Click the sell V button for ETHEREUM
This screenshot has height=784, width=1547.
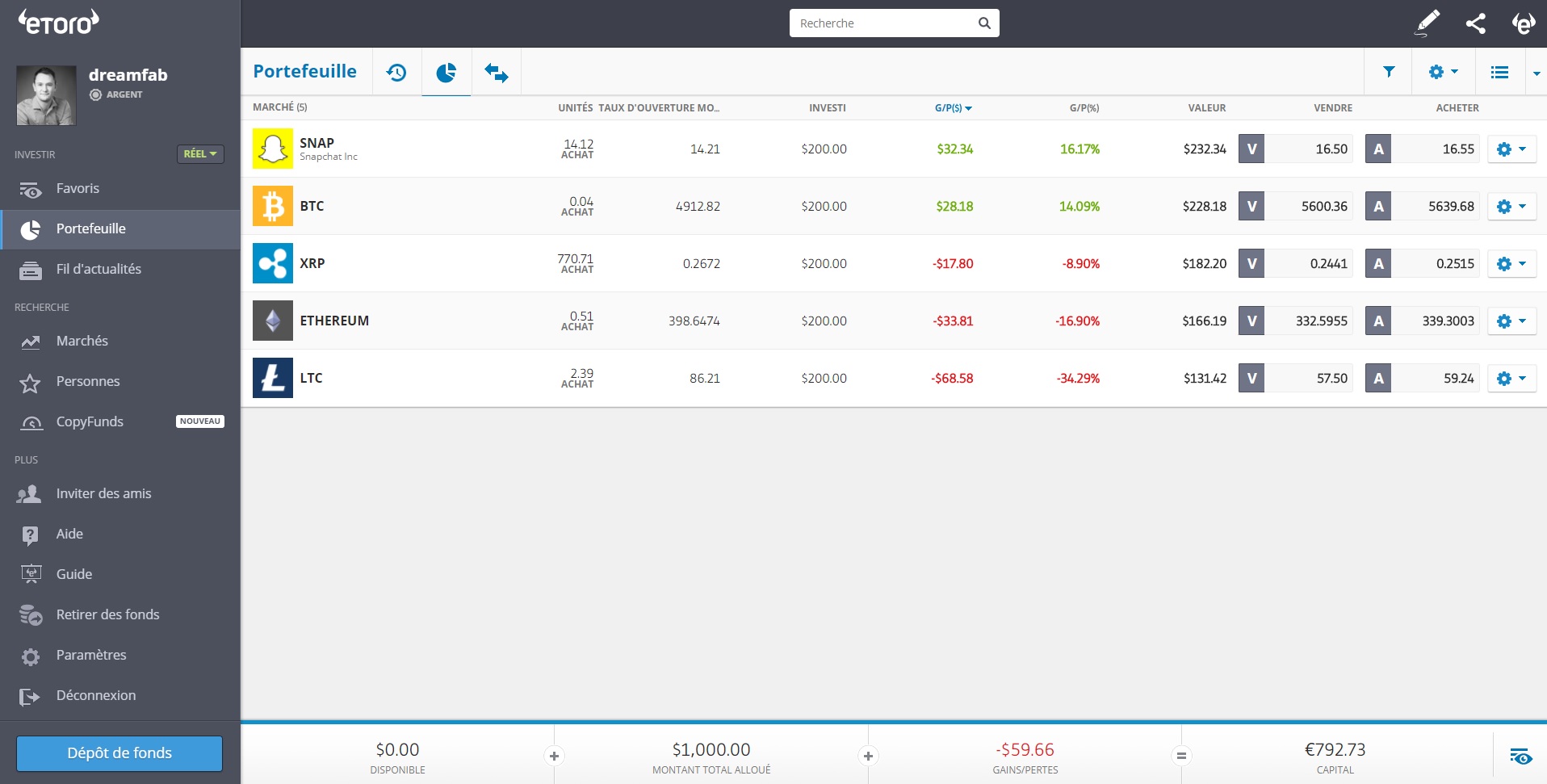pos(1251,321)
